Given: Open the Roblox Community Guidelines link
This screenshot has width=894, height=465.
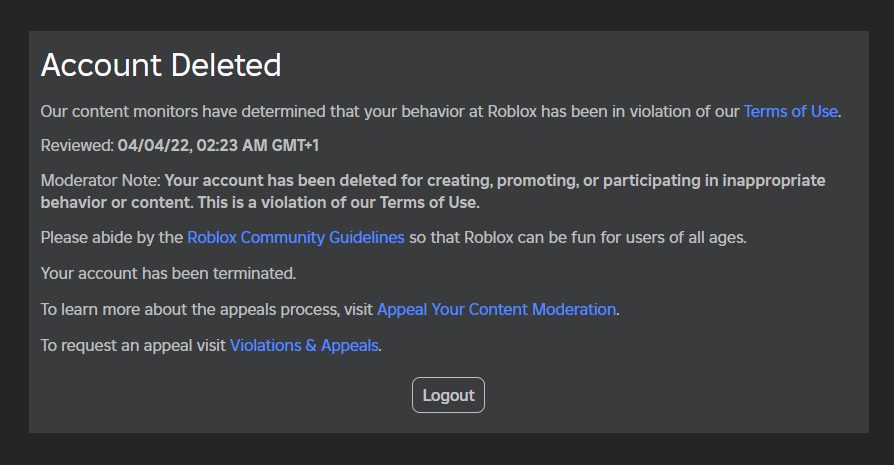Looking at the screenshot, I should (x=296, y=238).
